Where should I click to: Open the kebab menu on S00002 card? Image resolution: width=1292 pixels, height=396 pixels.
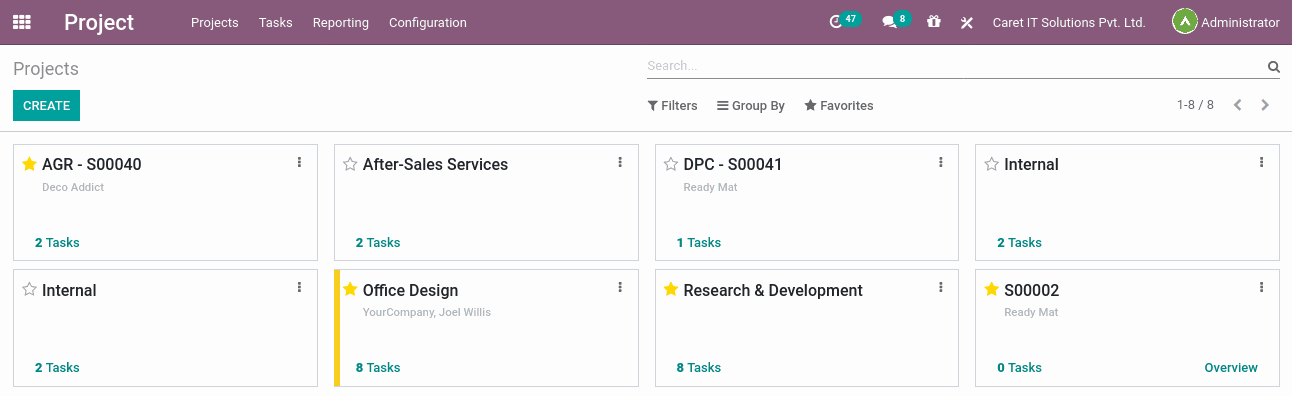point(1261,287)
